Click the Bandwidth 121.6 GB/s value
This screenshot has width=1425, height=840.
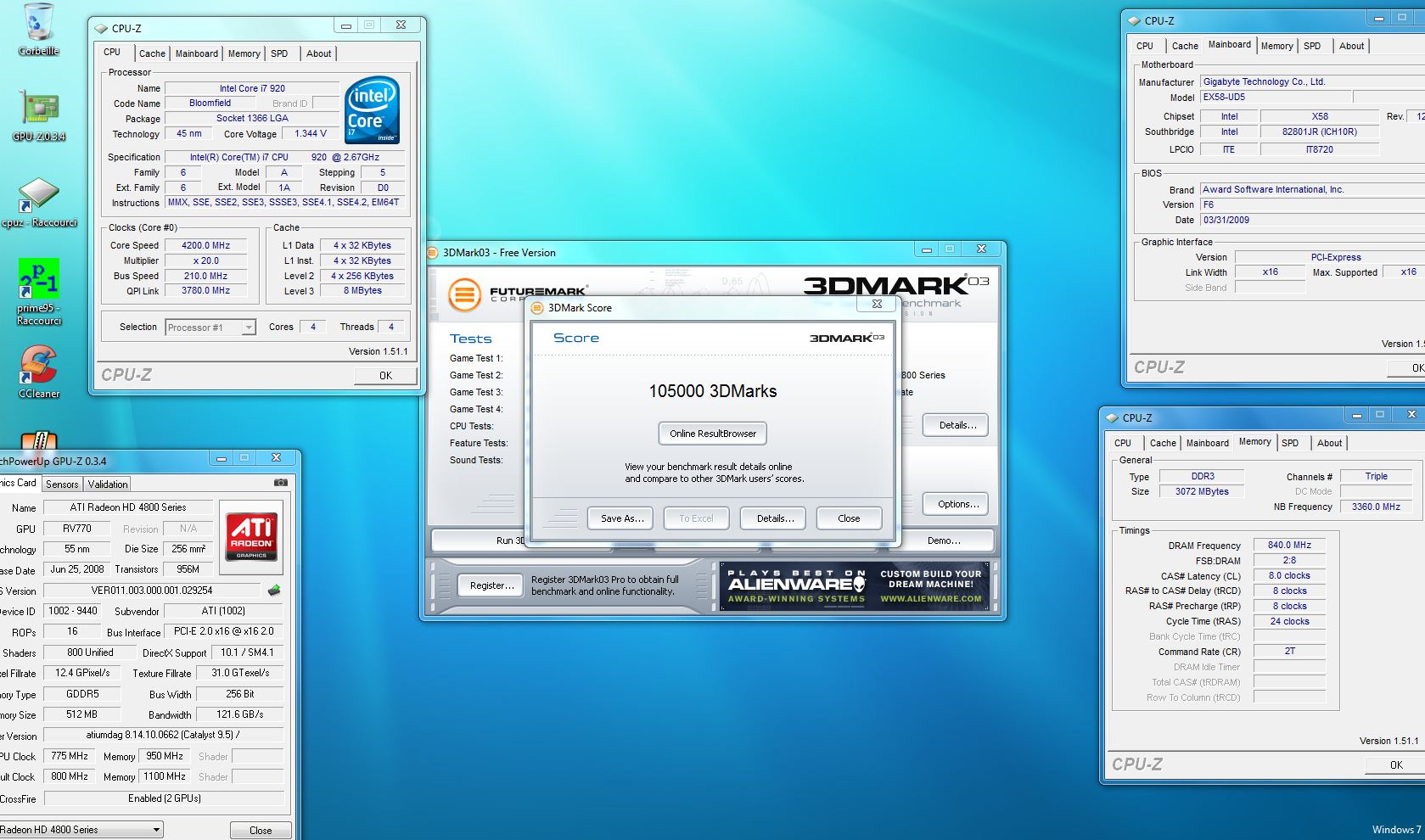(239, 714)
